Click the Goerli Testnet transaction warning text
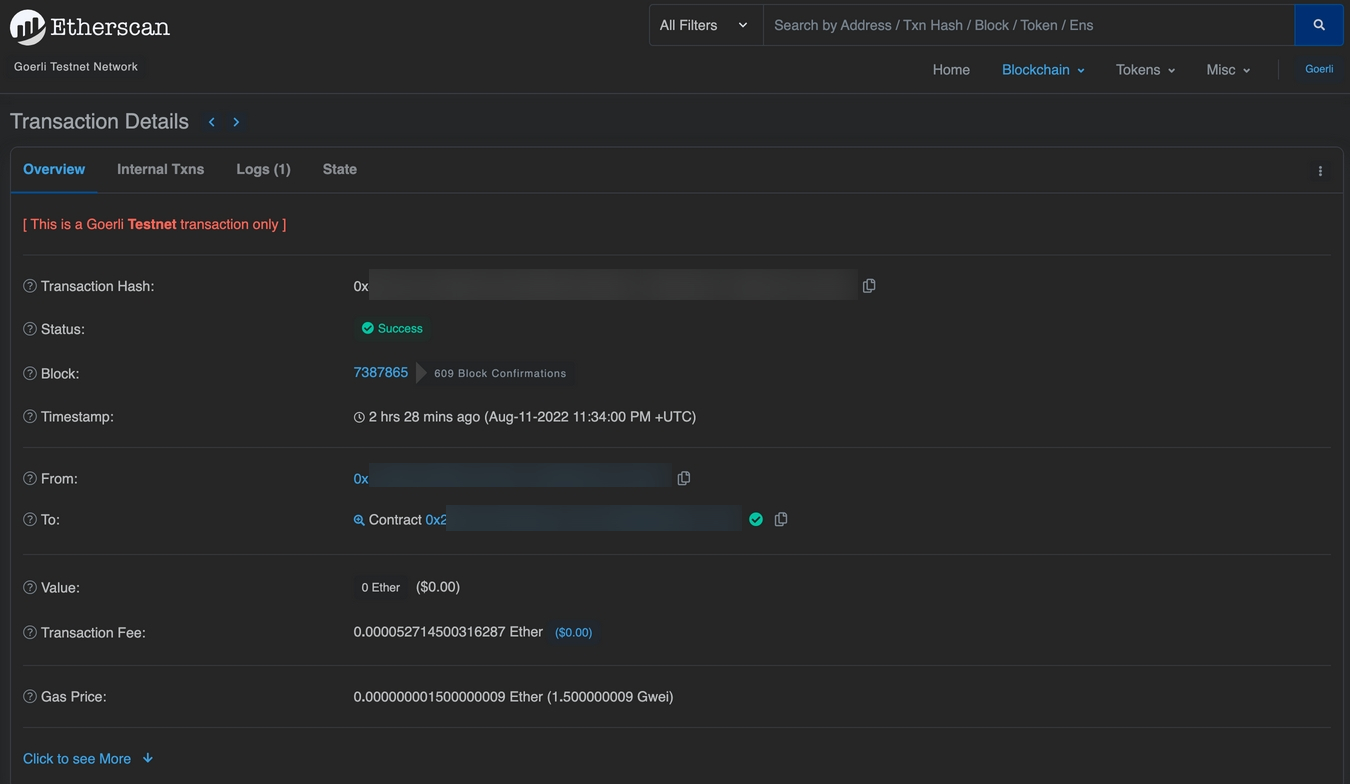Screen dimensions: 1350x784 (x=155, y=224)
